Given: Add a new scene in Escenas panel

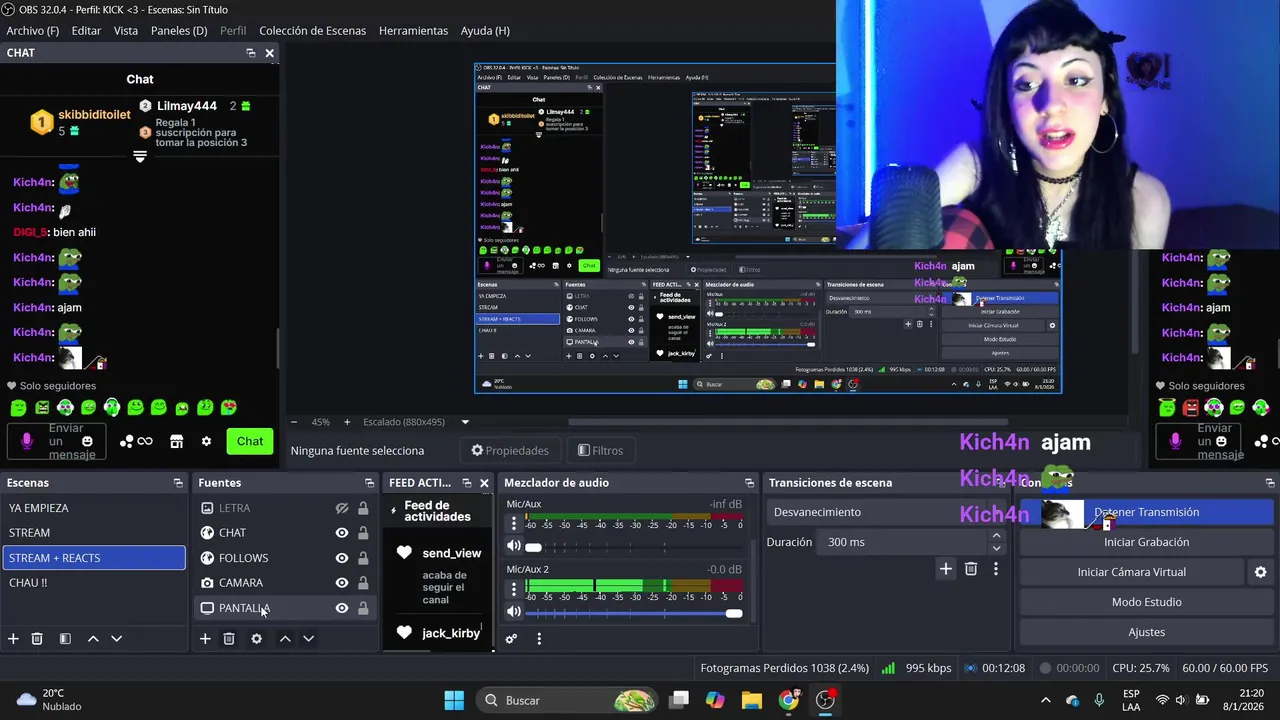Looking at the screenshot, I should pos(13,638).
